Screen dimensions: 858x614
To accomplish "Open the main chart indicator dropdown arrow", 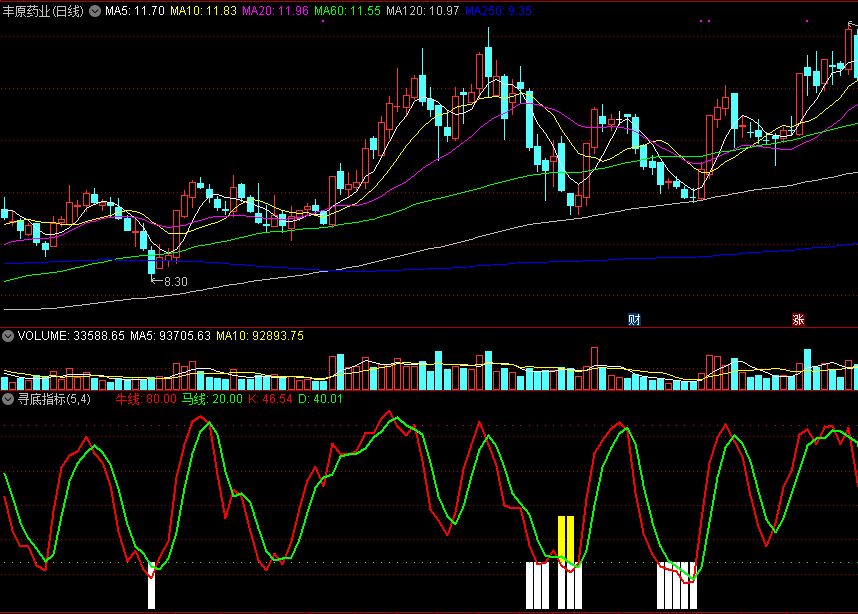I will (x=95, y=11).
